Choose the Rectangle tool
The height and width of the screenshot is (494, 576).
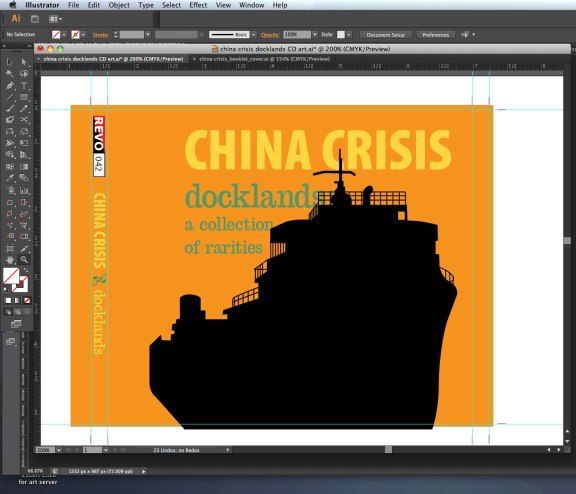point(24,97)
